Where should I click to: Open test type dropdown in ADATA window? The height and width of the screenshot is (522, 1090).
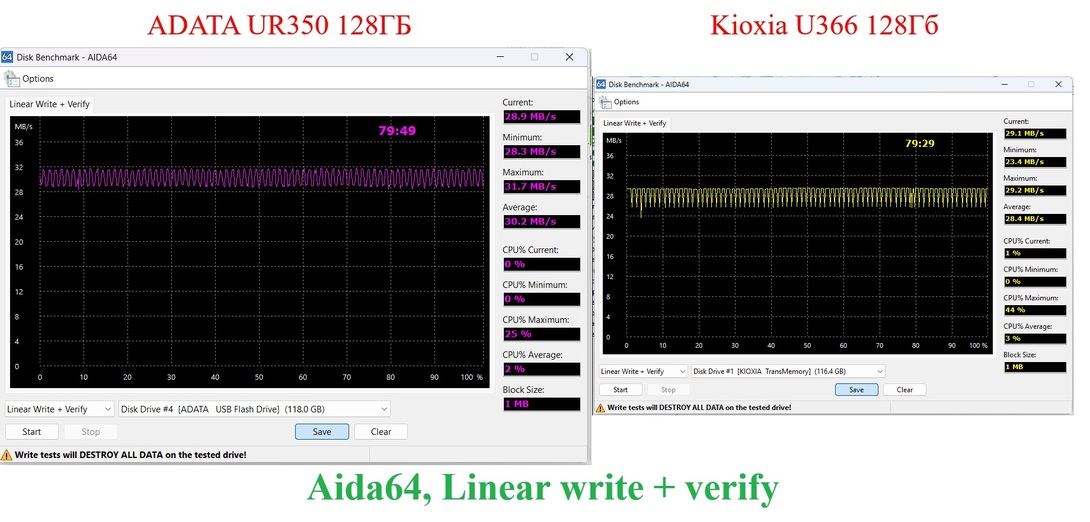pyautogui.click(x=59, y=409)
